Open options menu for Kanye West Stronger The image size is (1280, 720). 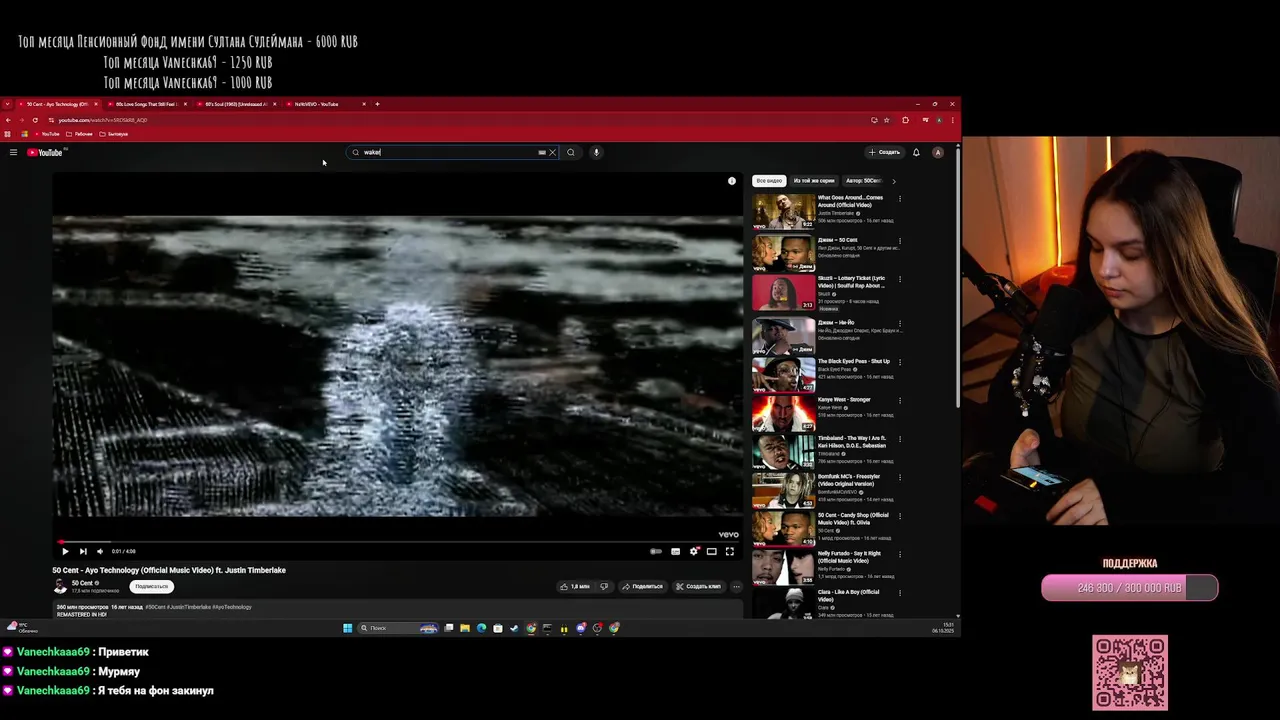900,400
